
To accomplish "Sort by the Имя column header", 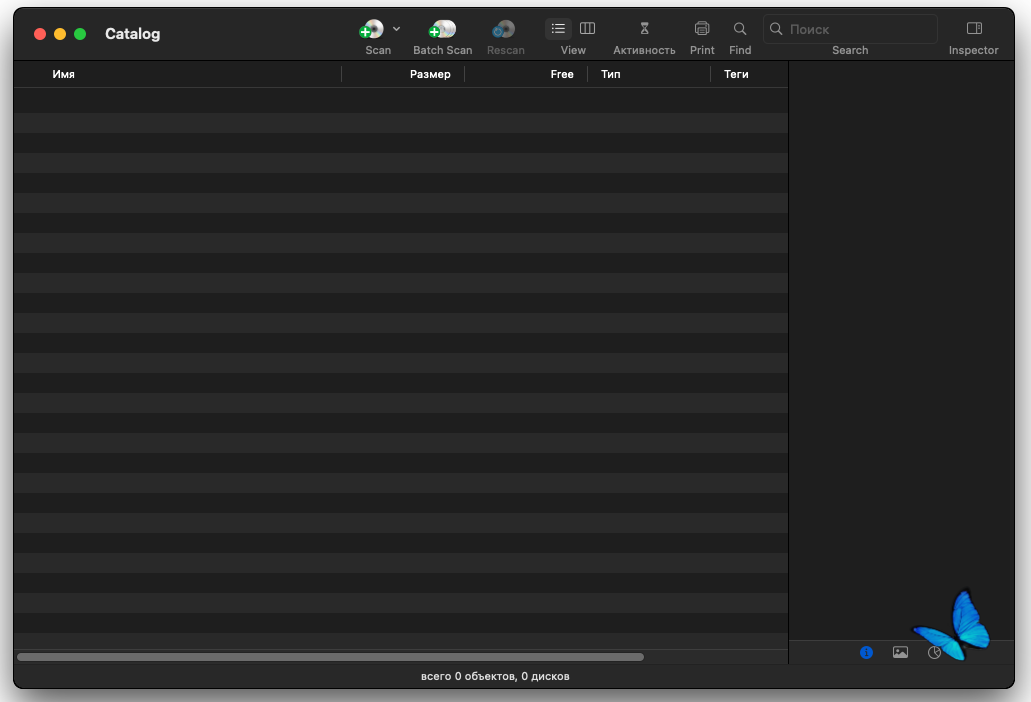I will coord(63,74).
